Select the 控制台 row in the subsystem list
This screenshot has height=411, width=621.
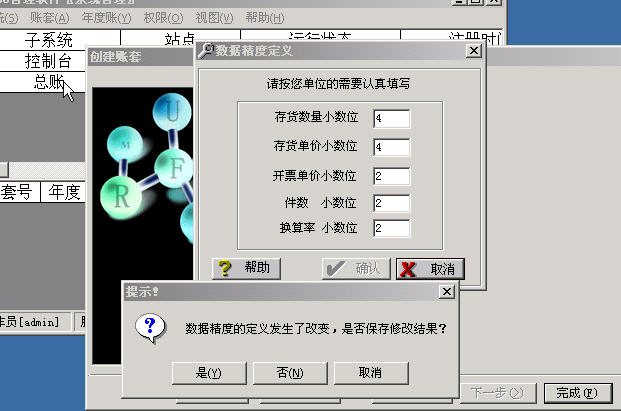[x=43, y=61]
